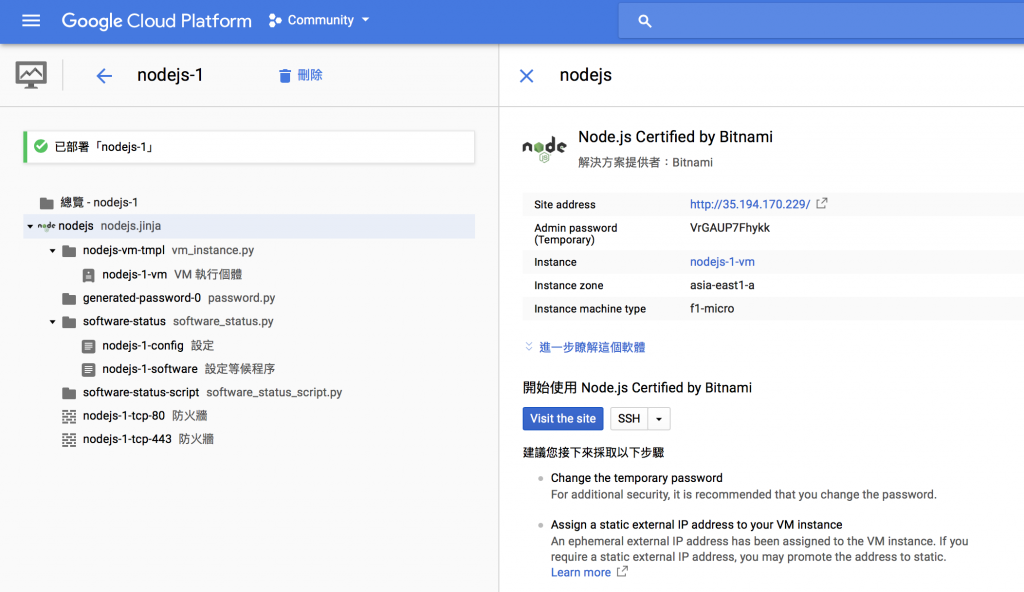Close the nodejs details panel
The height and width of the screenshot is (592, 1024).
pos(526,76)
